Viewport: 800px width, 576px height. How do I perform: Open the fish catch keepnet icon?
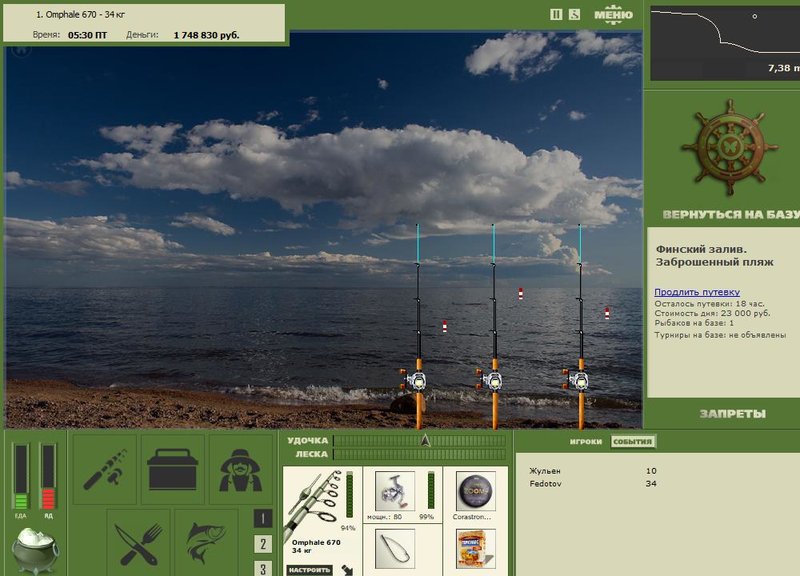pos(206,543)
